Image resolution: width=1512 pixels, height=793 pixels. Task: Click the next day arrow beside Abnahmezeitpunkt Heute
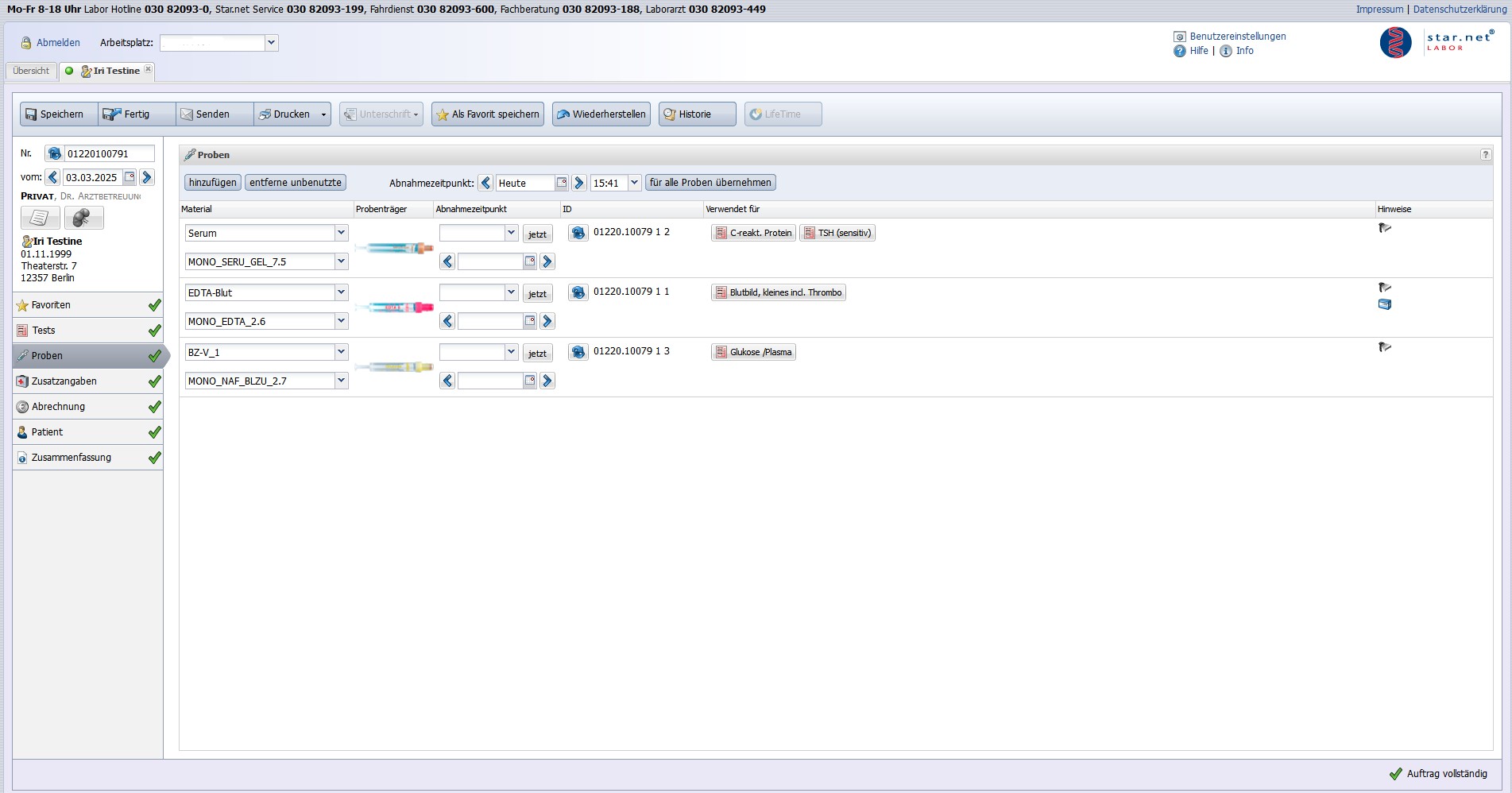click(579, 183)
